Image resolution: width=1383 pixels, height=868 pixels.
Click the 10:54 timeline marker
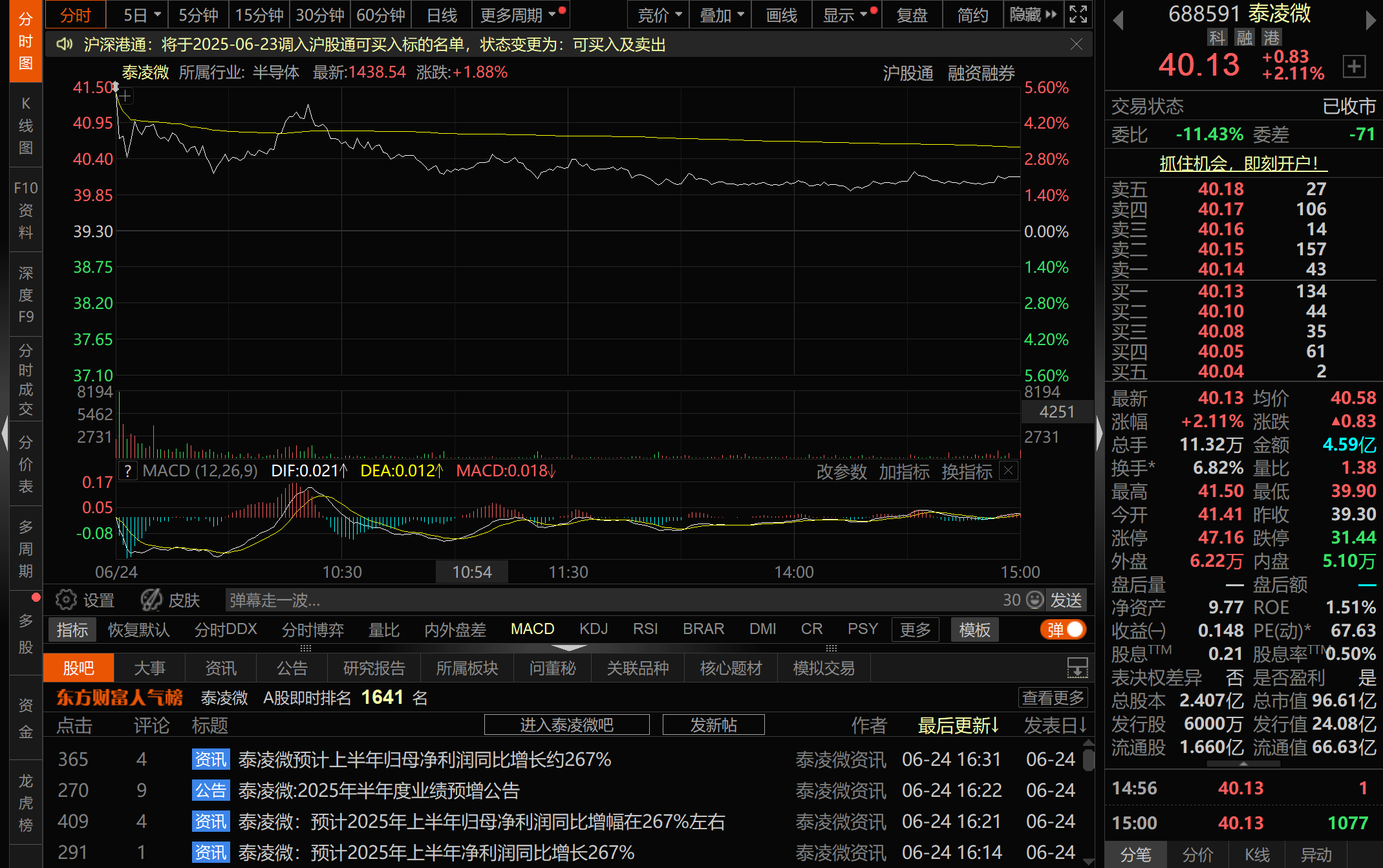[x=471, y=572]
